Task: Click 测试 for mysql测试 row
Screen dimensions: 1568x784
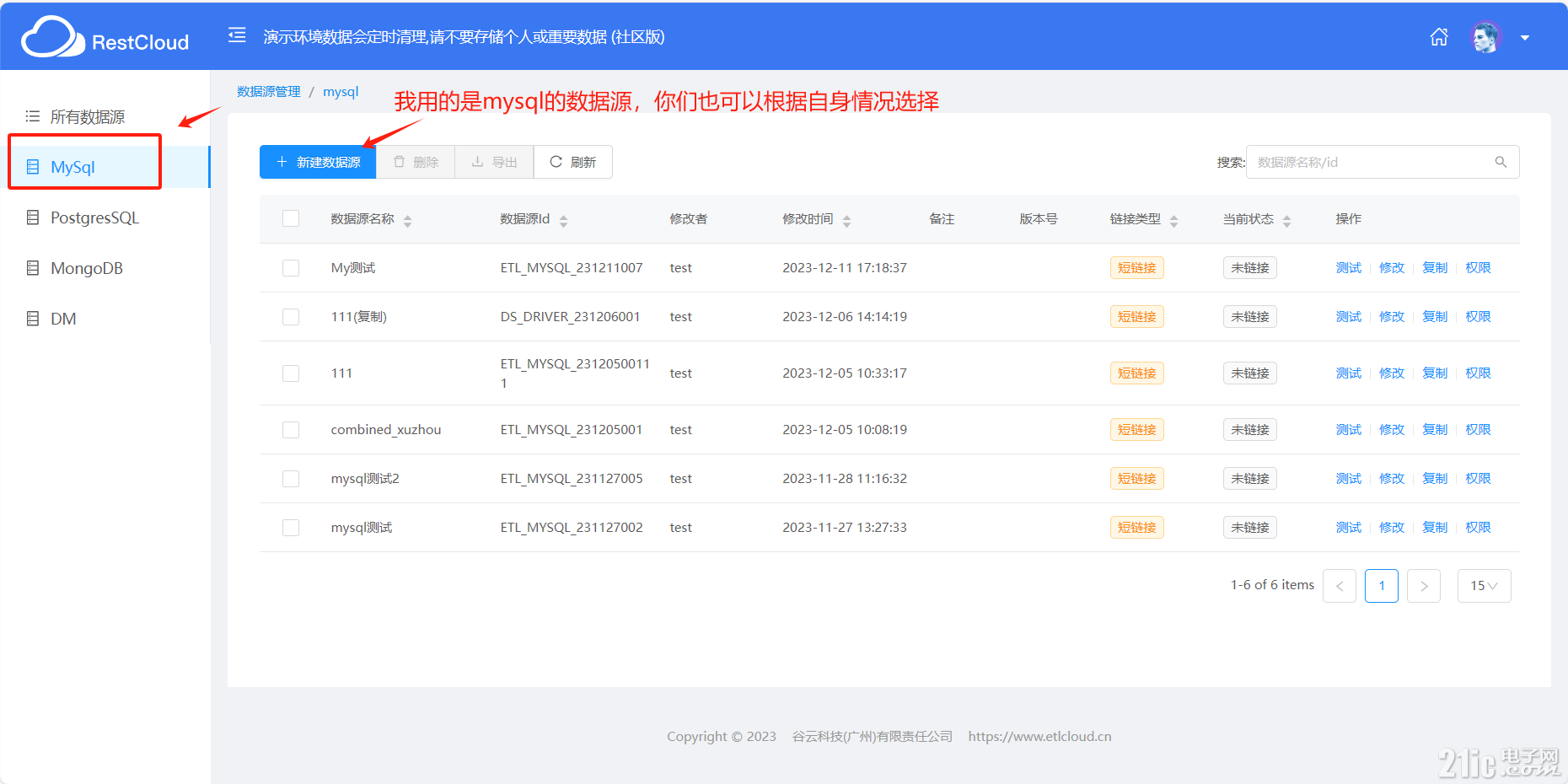Action: click(1349, 527)
